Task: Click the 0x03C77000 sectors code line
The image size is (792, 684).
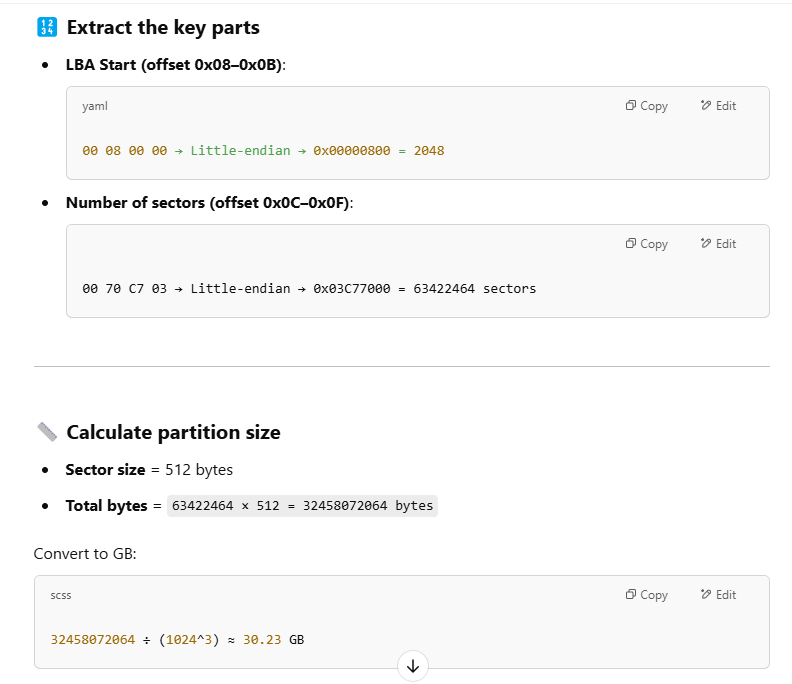Action: (x=309, y=289)
